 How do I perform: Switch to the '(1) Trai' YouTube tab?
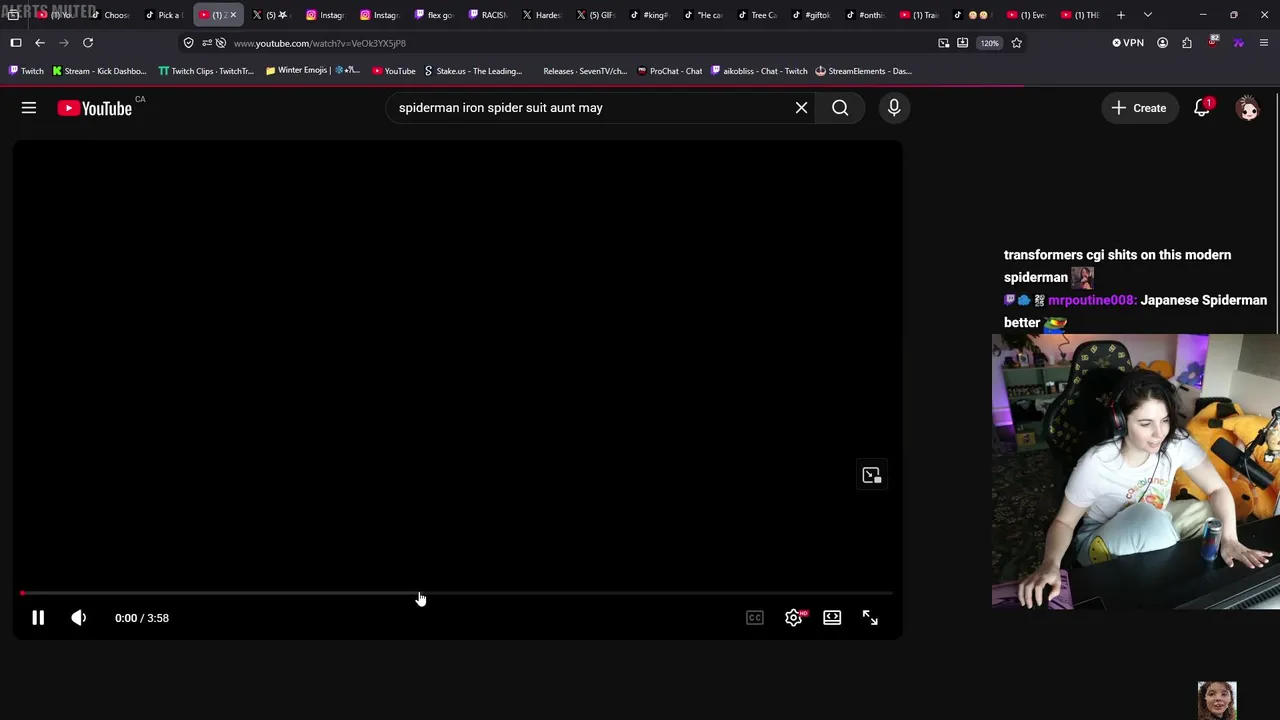coord(919,15)
